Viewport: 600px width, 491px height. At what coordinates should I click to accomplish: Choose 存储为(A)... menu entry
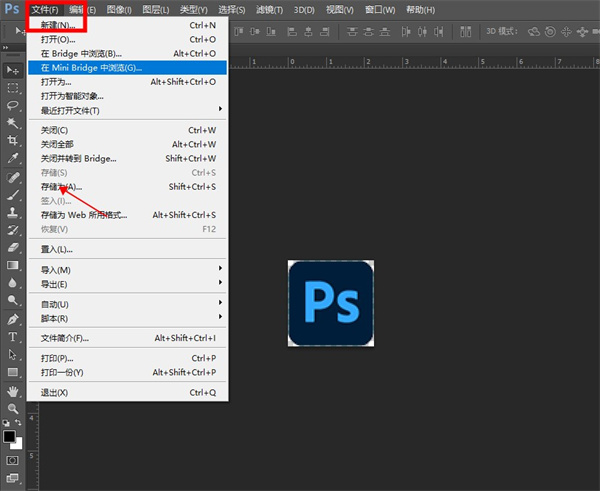point(60,187)
